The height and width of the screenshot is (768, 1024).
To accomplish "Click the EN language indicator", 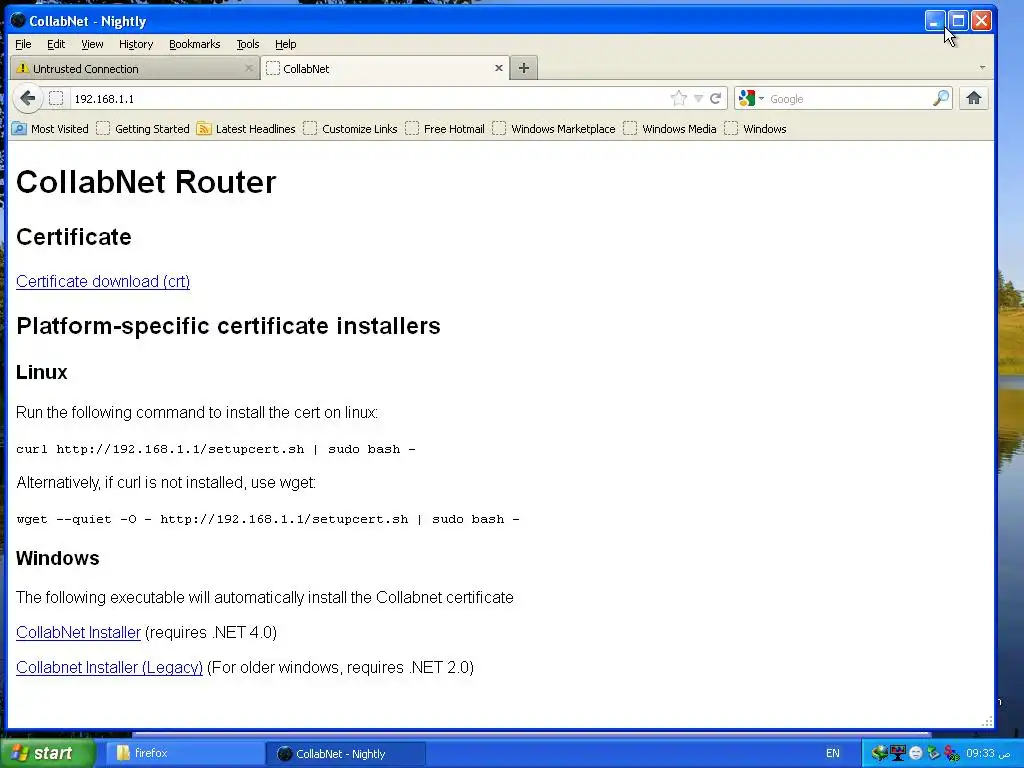I will coord(833,754).
